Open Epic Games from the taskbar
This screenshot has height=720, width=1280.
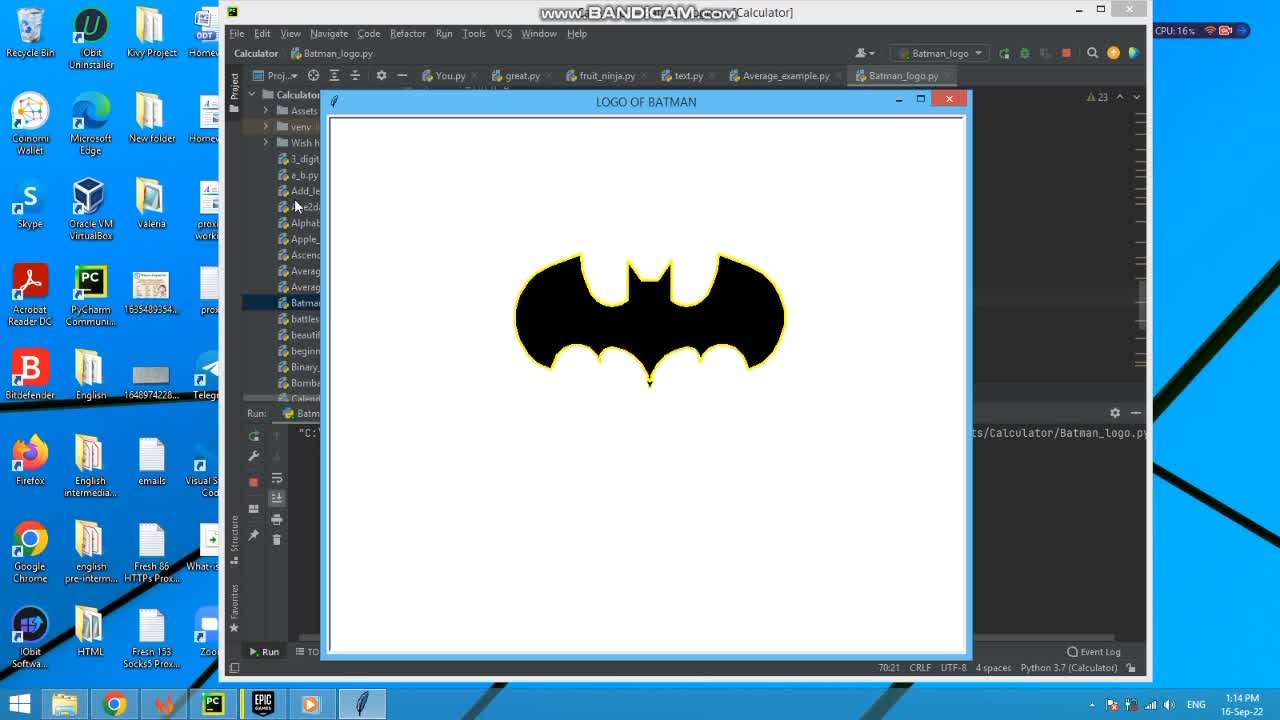pyautogui.click(x=263, y=704)
